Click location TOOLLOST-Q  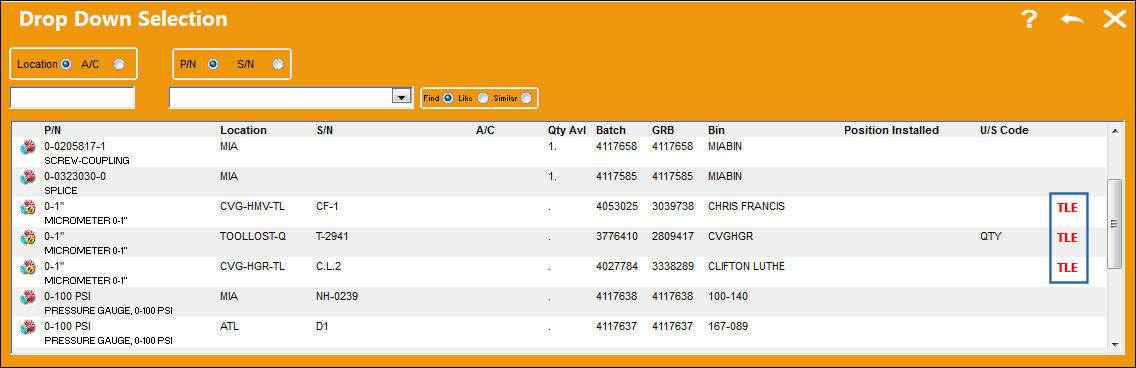pyautogui.click(x=253, y=236)
